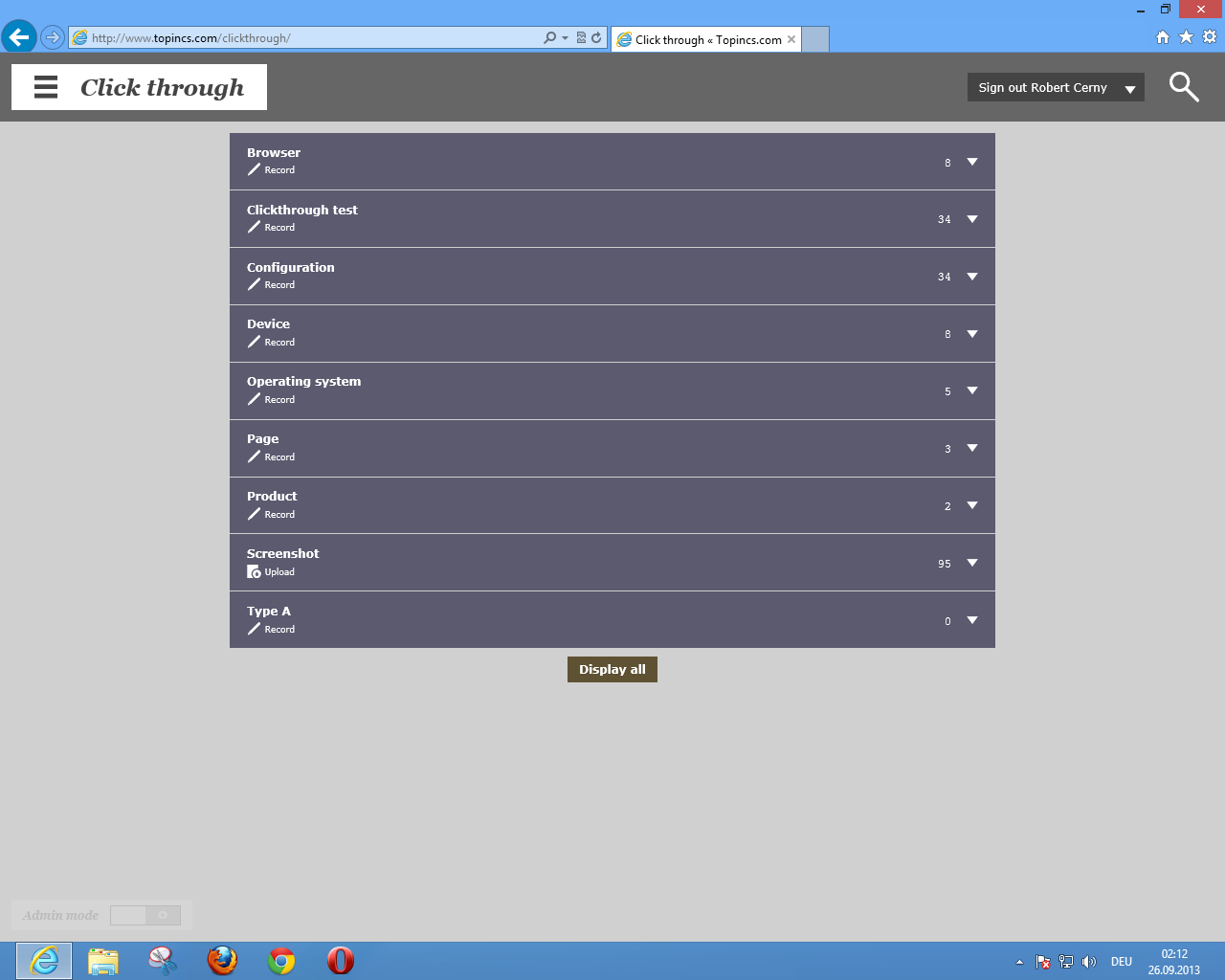
Task: Open the new blank browser tab
Action: 814,39
